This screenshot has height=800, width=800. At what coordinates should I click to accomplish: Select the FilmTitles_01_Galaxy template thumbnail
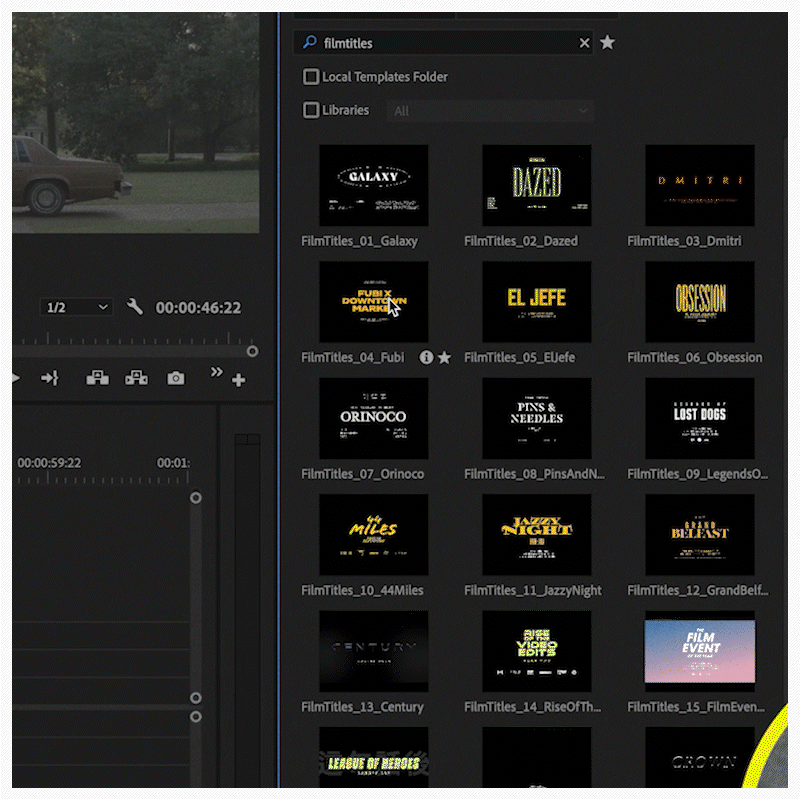[x=373, y=185]
